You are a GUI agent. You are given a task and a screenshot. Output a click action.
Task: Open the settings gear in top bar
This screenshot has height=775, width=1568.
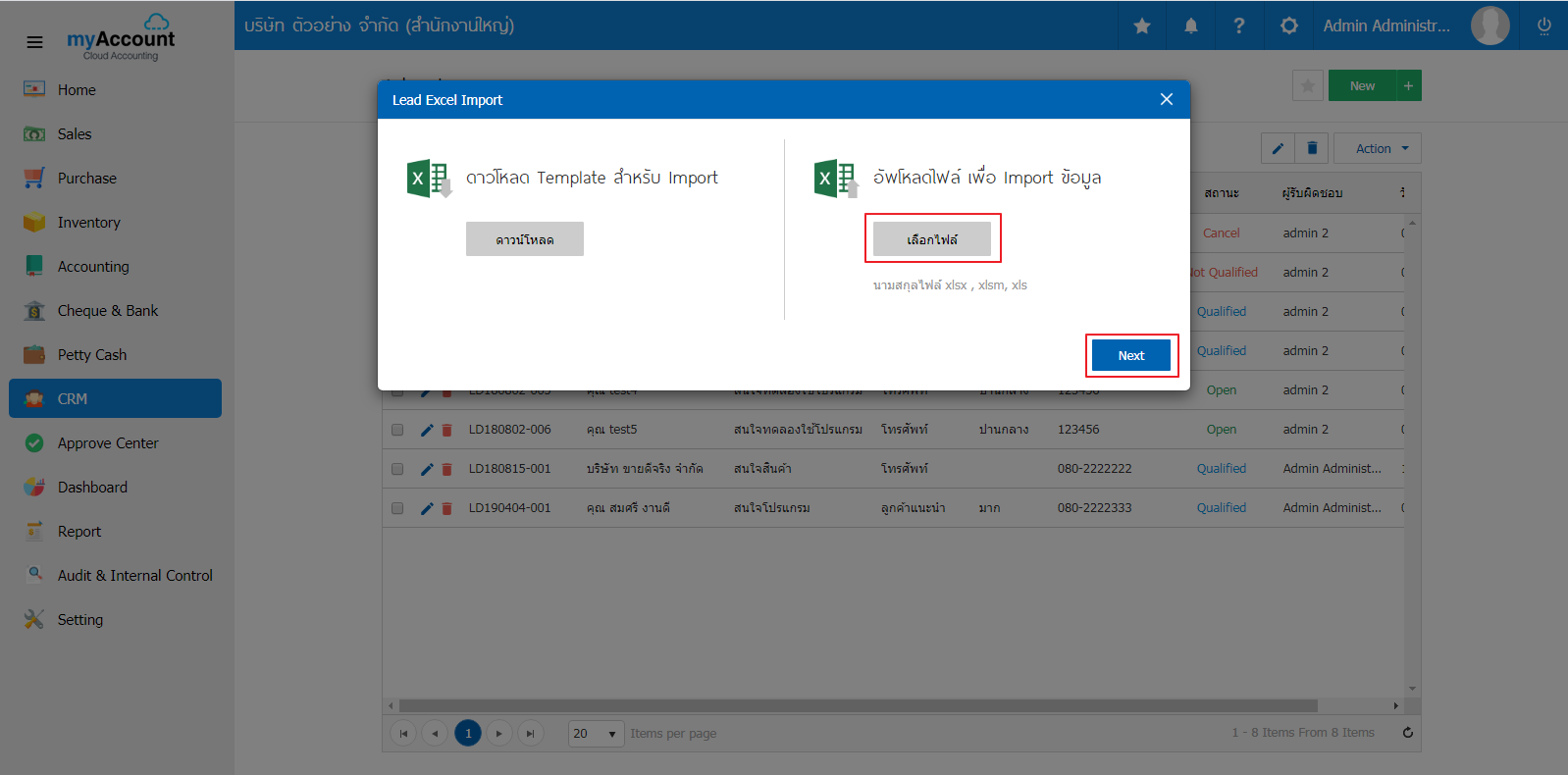pyautogui.click(x=1288, y=26)
